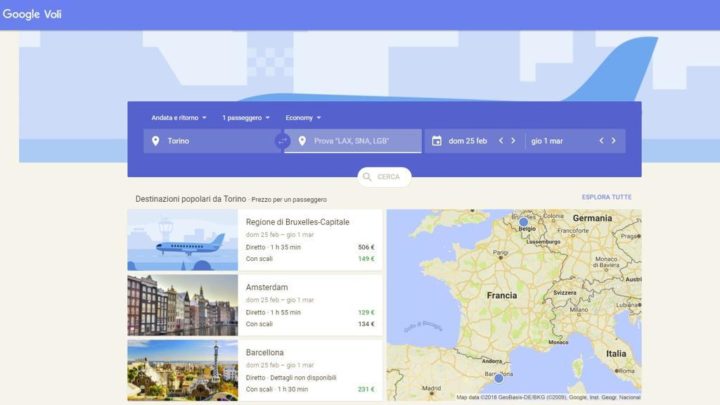This screenshot has height=405, width=720.
Task: Click Dettagli non disponibili text
Action: tap(303, 377)
